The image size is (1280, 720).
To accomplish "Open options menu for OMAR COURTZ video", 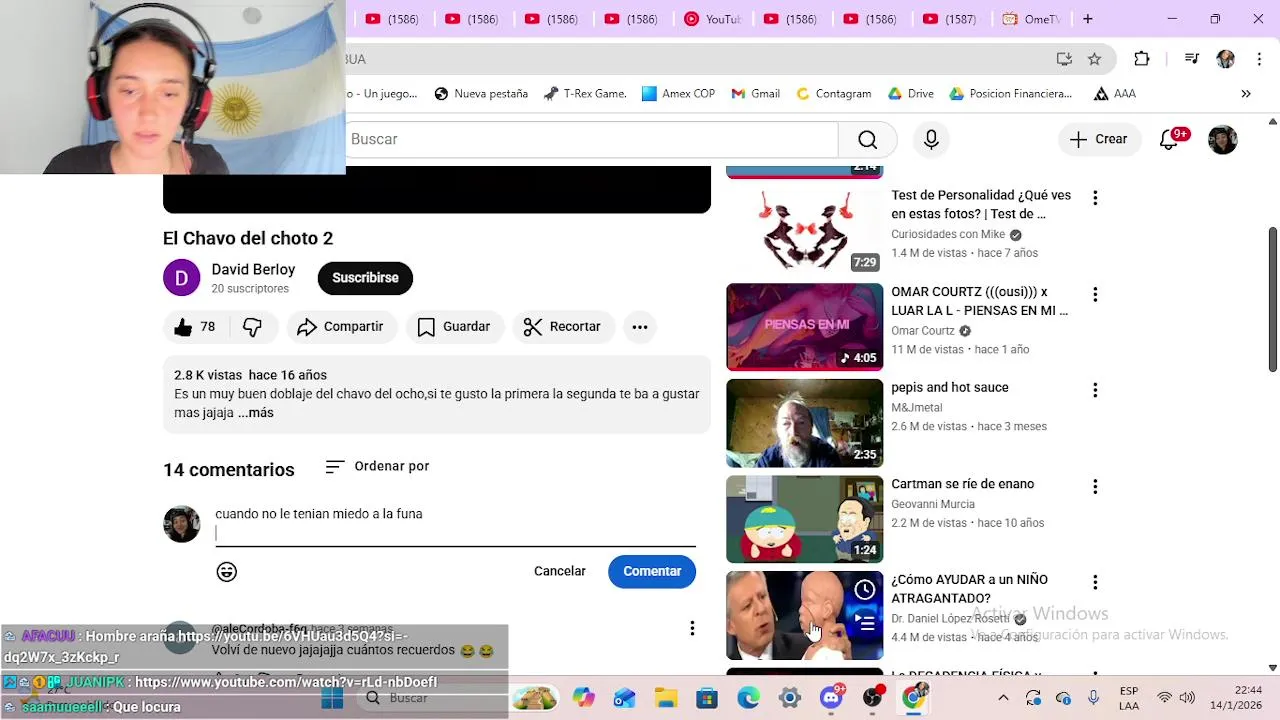I will coord(1095,295).
